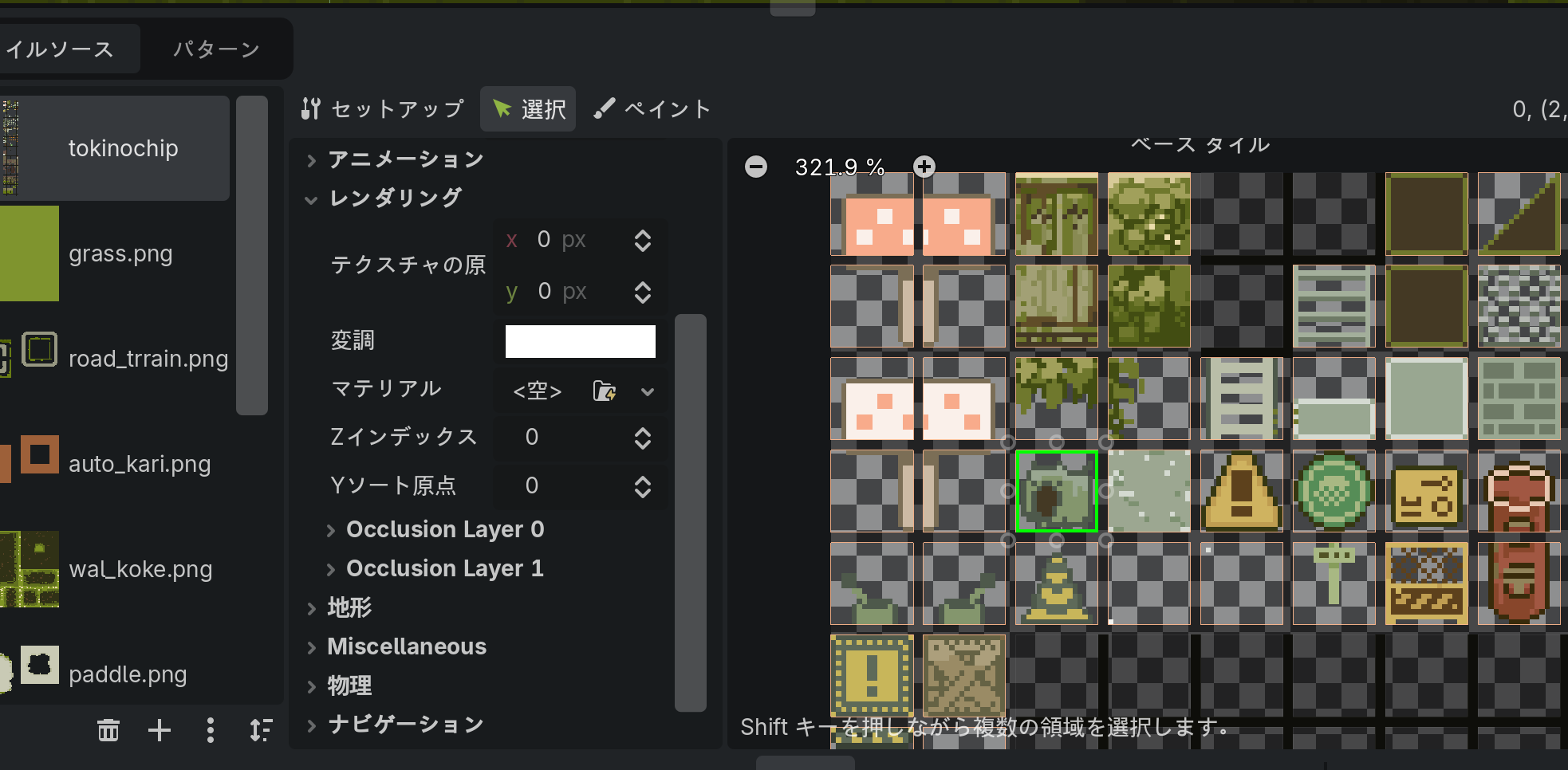Click the material quick load folder icon

pos(604,391)
